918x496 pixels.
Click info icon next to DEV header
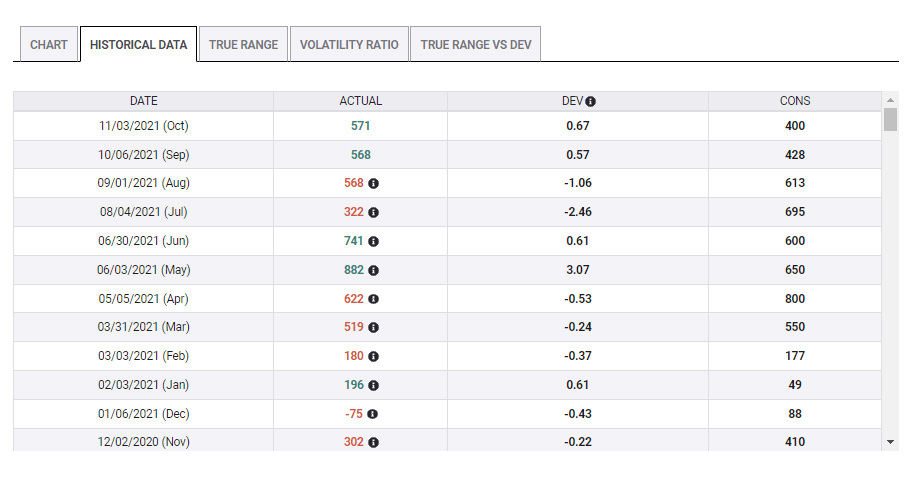(x=591, y=101)
